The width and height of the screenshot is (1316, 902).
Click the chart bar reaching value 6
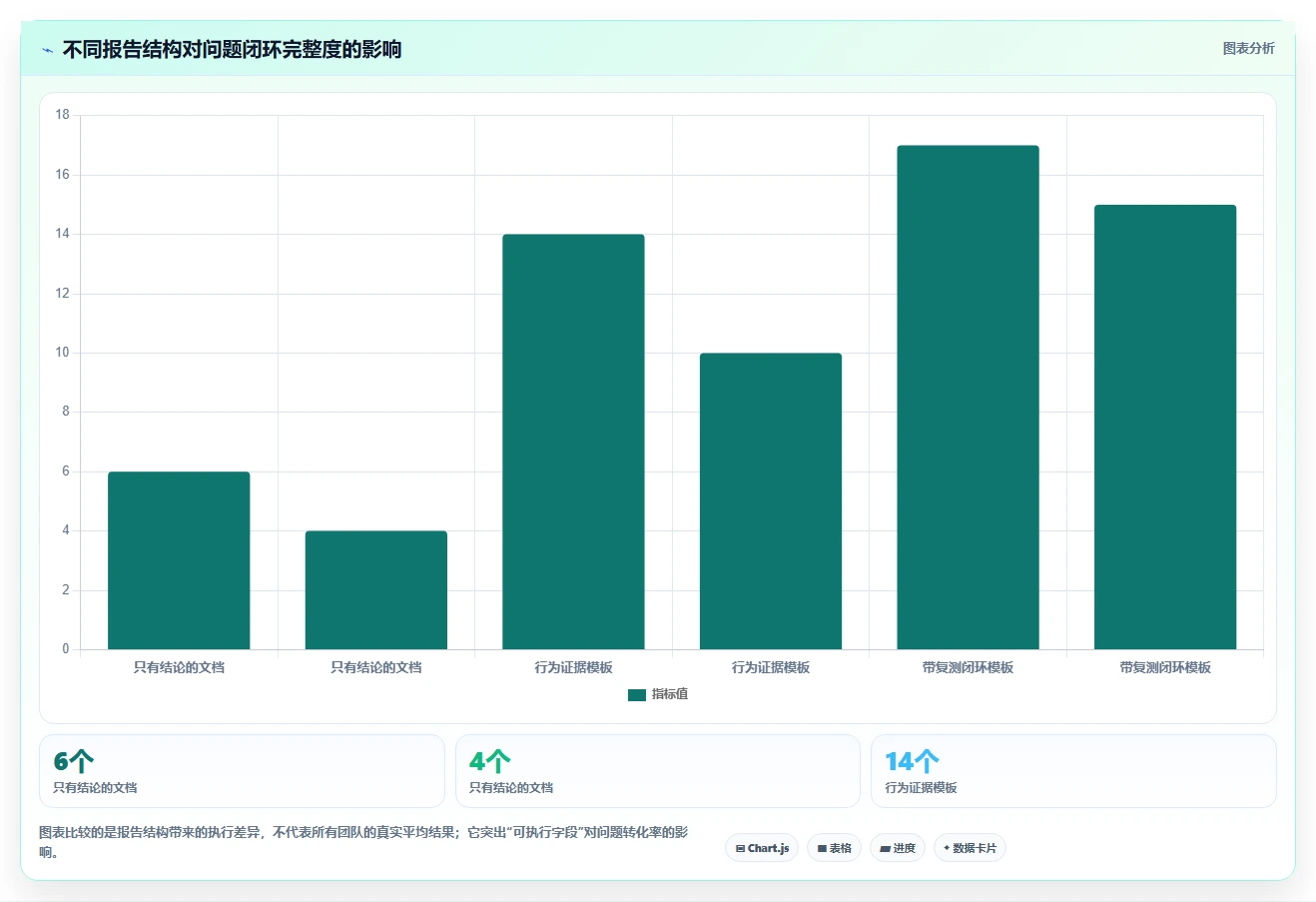pyautogui.click(x=179, y=560)
